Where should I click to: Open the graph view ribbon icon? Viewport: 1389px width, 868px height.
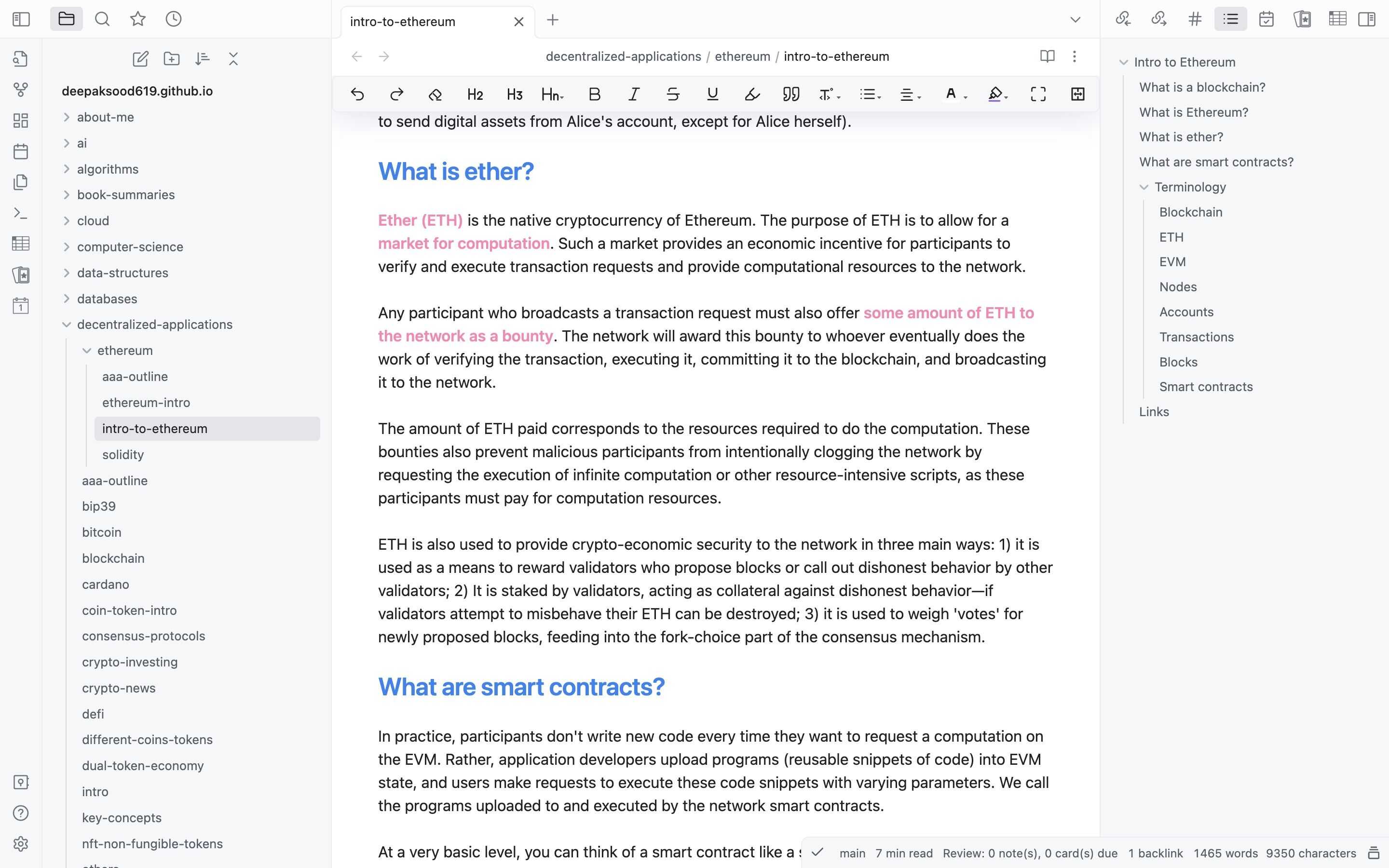pos(21,90)
